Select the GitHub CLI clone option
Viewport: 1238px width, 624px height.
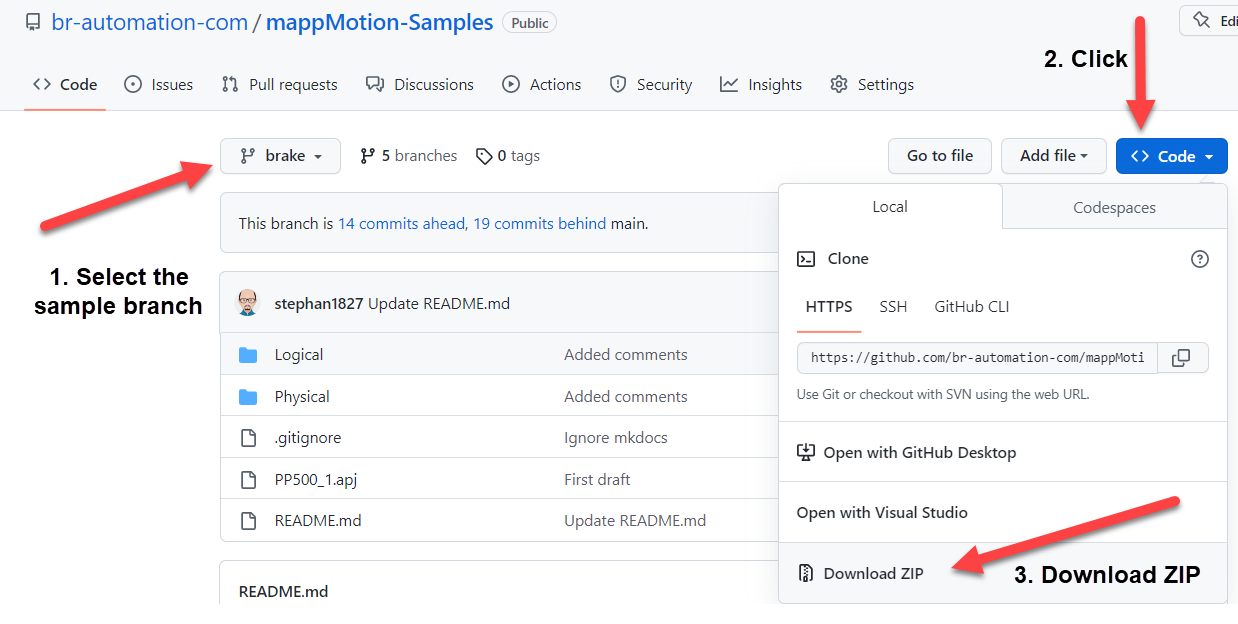972,307
